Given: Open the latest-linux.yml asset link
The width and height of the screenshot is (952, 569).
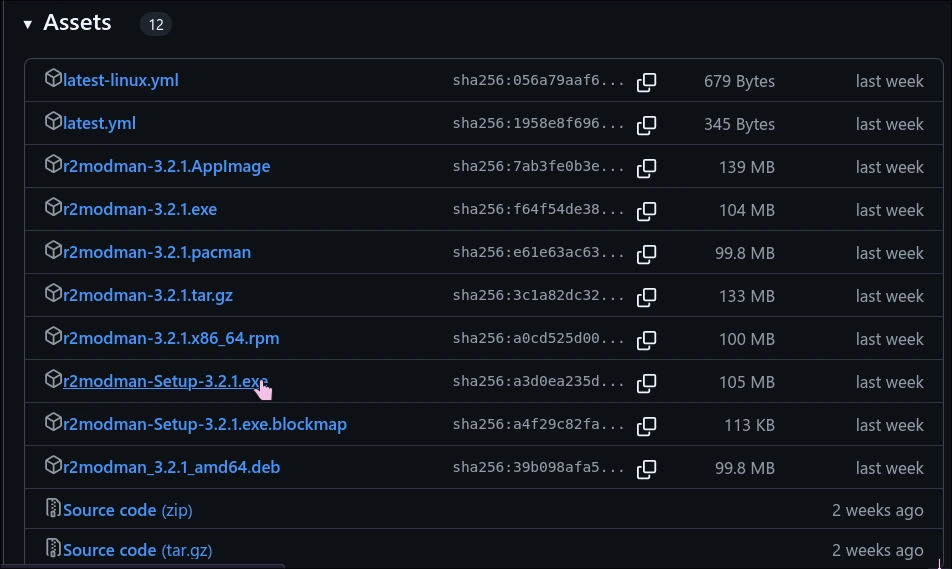Looking at the screenshot, I should [x=120, y=80].
